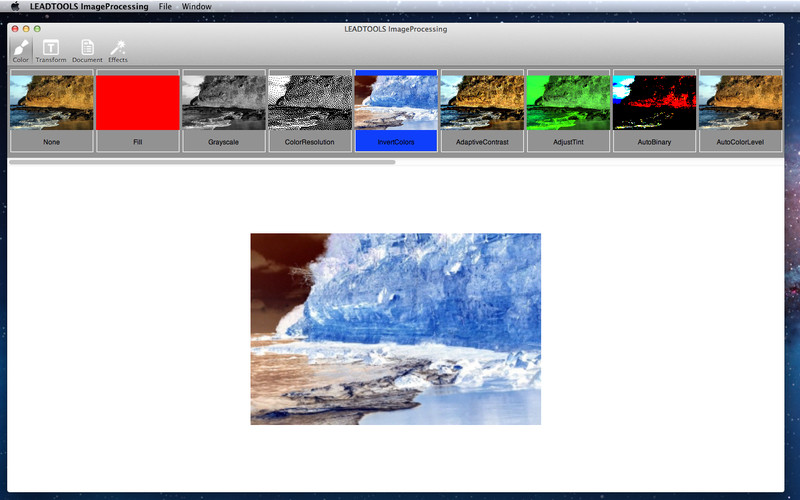
Task: Click the AdjustTint label button
Action: coord(568,141)
